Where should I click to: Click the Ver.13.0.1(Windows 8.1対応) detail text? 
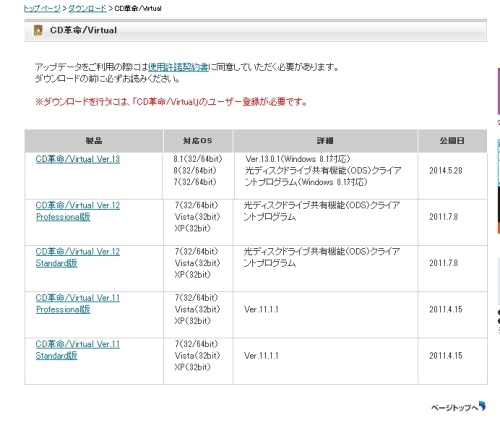(298, 159)
